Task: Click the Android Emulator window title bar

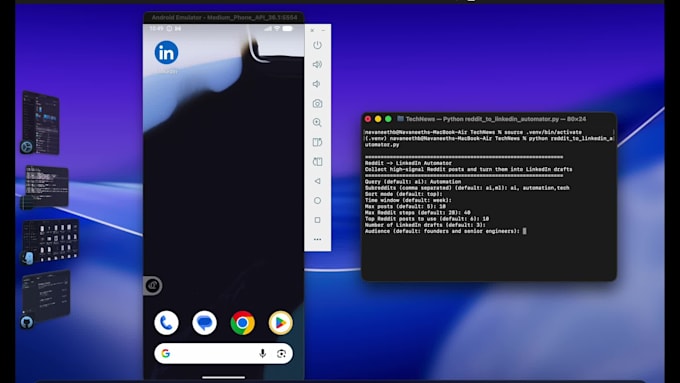Action: (x=224, y=18)
